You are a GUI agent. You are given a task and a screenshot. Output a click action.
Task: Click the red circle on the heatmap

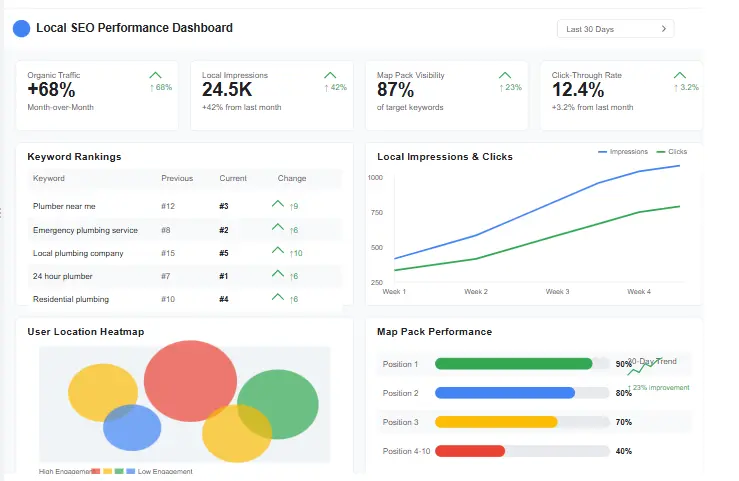[x=189, y=381]
